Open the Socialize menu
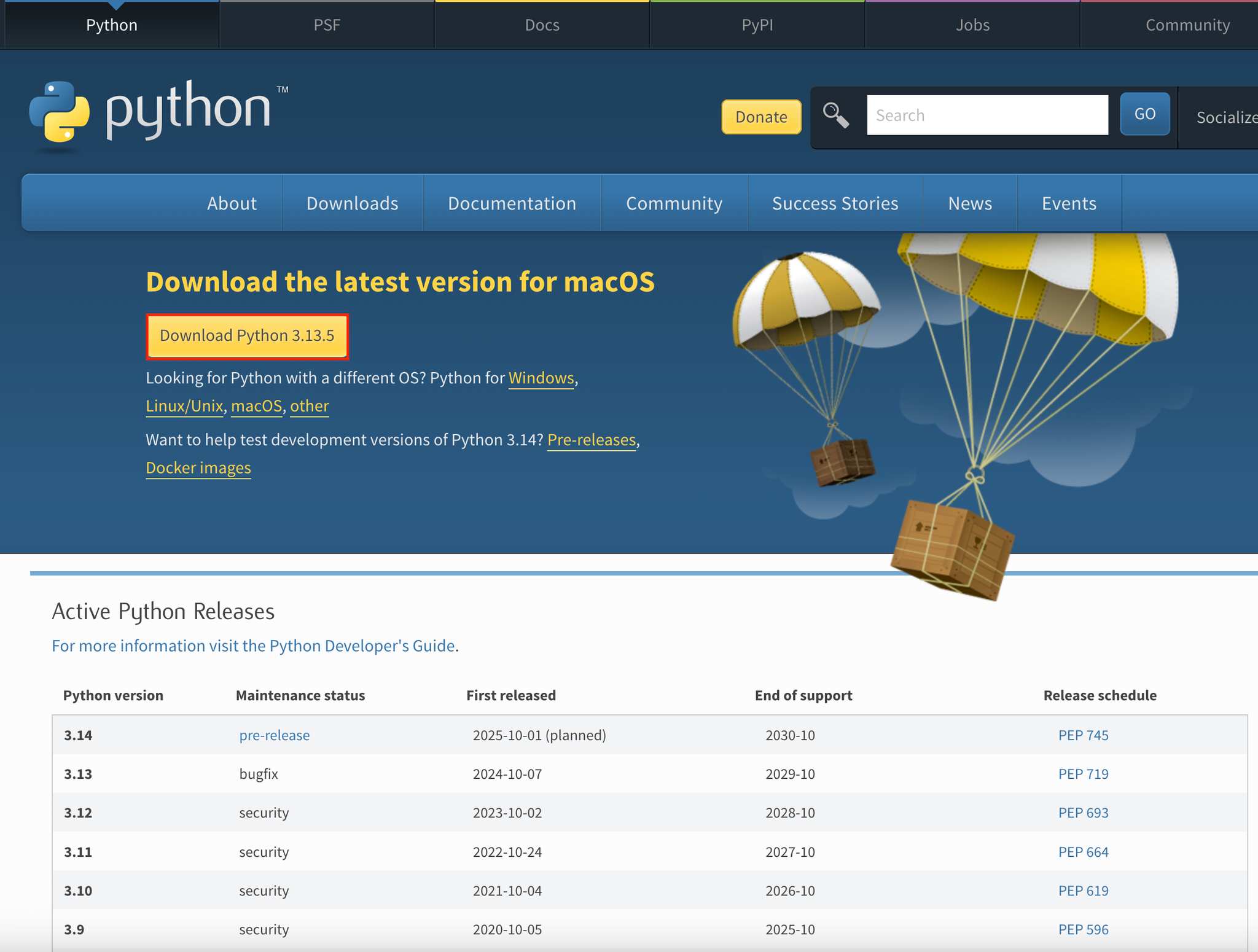Image resolution: width=1258 pixels, height=952 pixels. click(x=1226, y=117)
